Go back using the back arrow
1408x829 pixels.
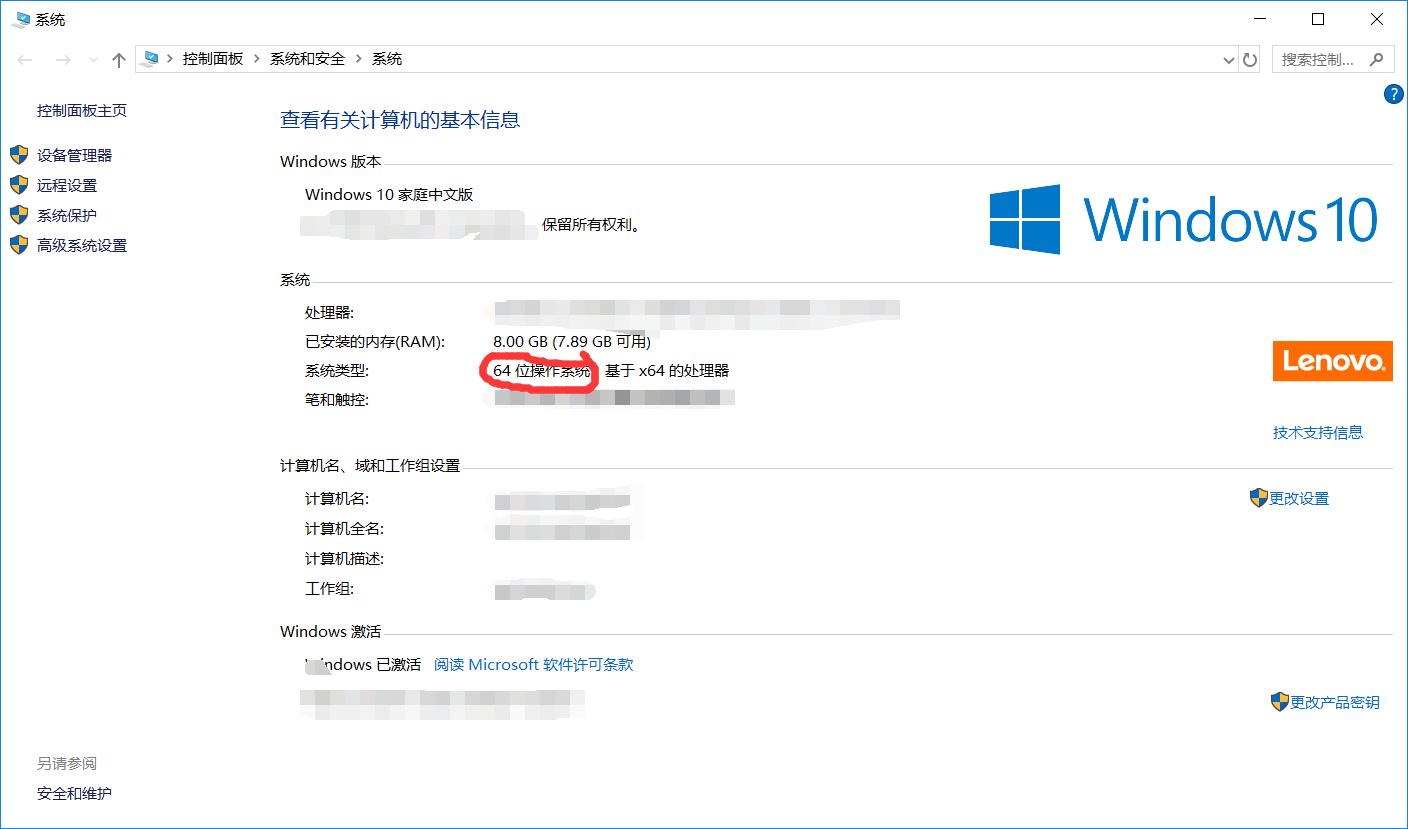(25, 60)
